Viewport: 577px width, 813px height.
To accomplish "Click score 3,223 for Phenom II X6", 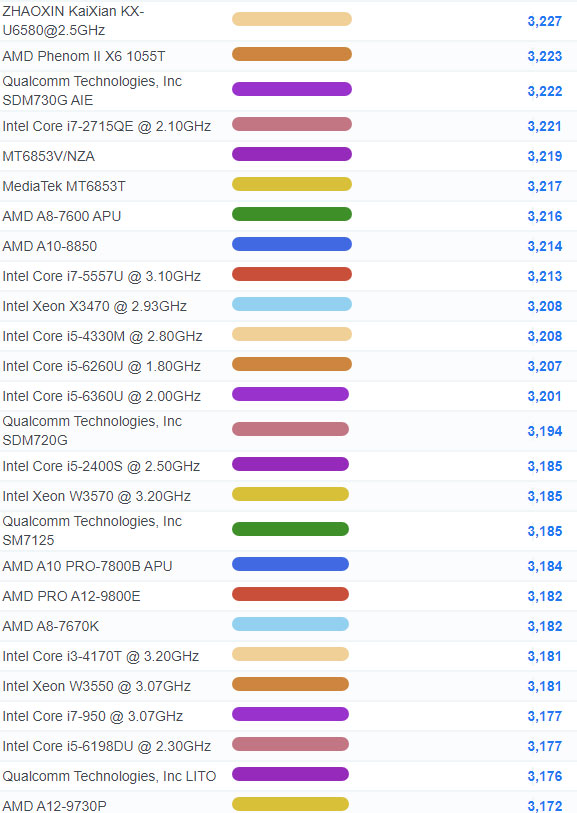I will pyautogui.click(x=545, y=56).
